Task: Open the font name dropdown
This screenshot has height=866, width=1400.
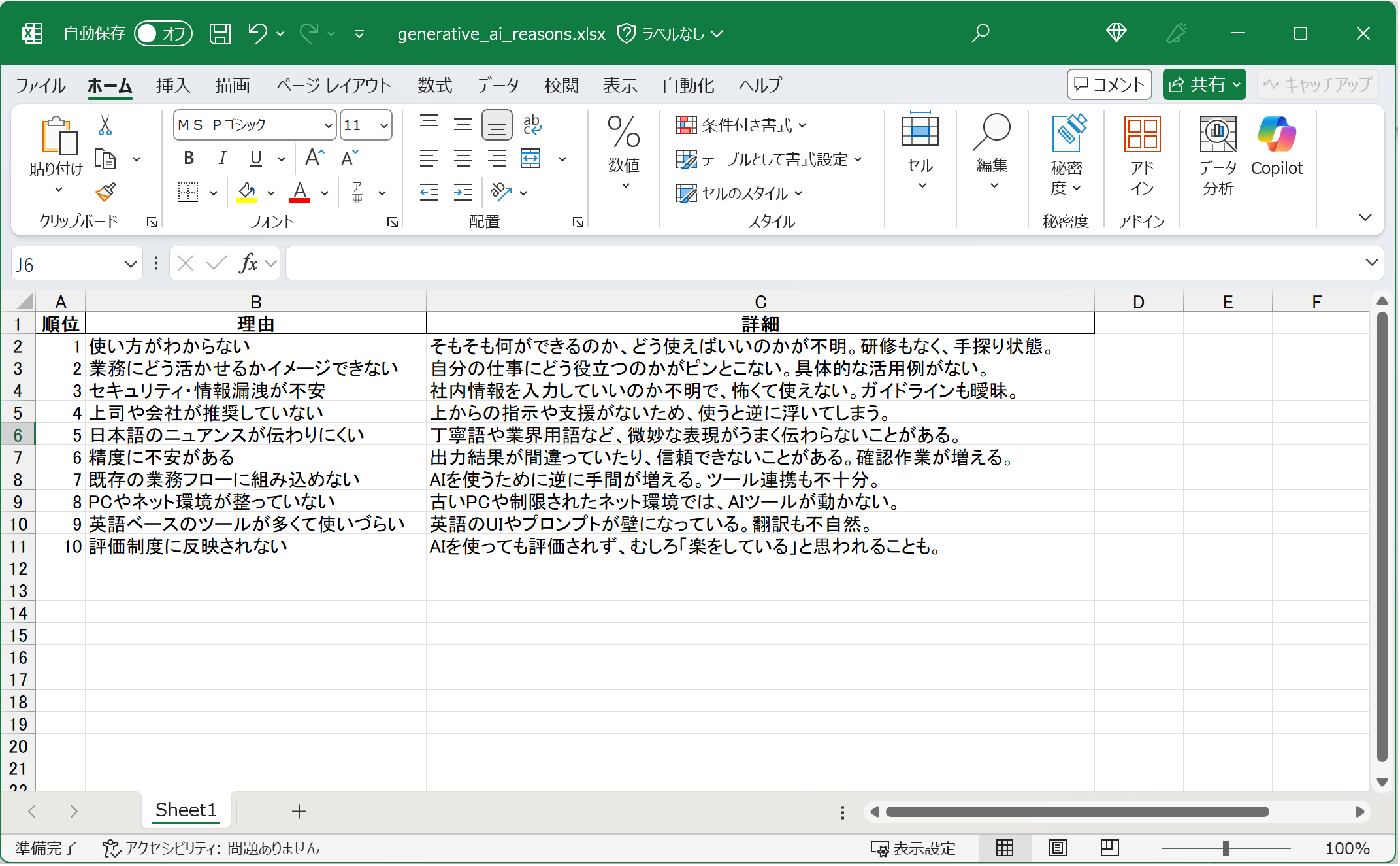Action: (328, 124)
